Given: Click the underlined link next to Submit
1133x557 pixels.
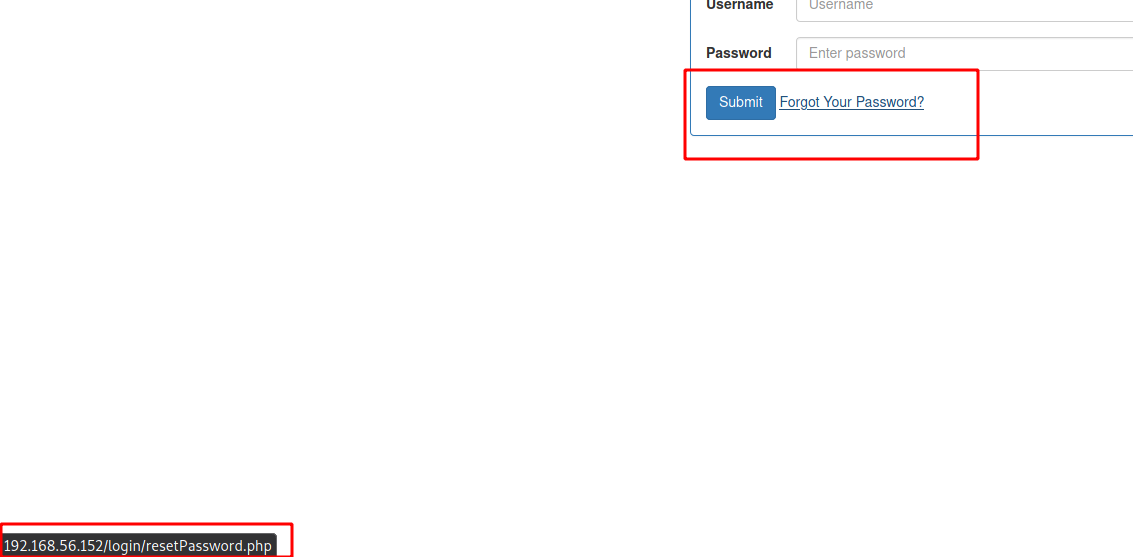Looking at the screenshot, I should click(x=851, y=103).
